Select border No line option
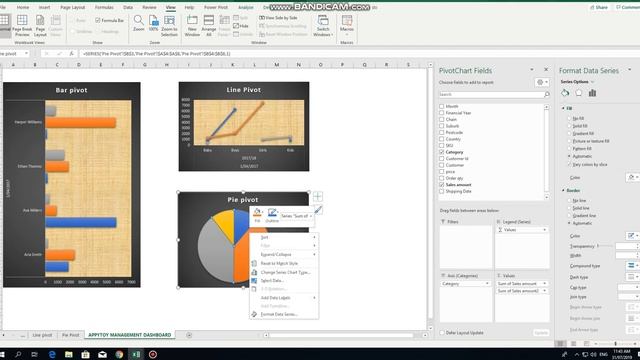Image resolution: width=640 pixels, height=360 pixels. tap(569, 200)
